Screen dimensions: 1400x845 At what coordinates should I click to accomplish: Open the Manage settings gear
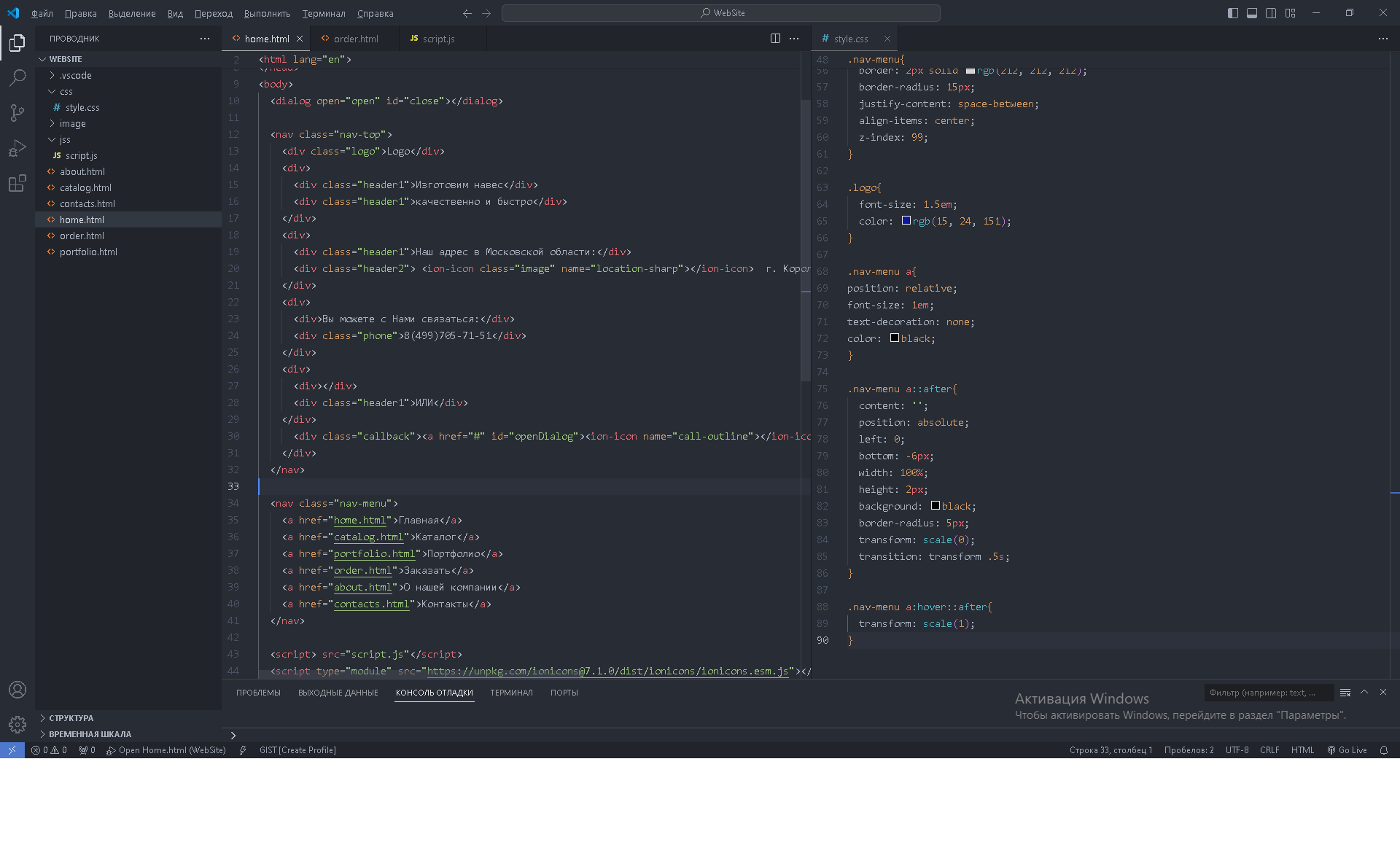coord(17,724)
